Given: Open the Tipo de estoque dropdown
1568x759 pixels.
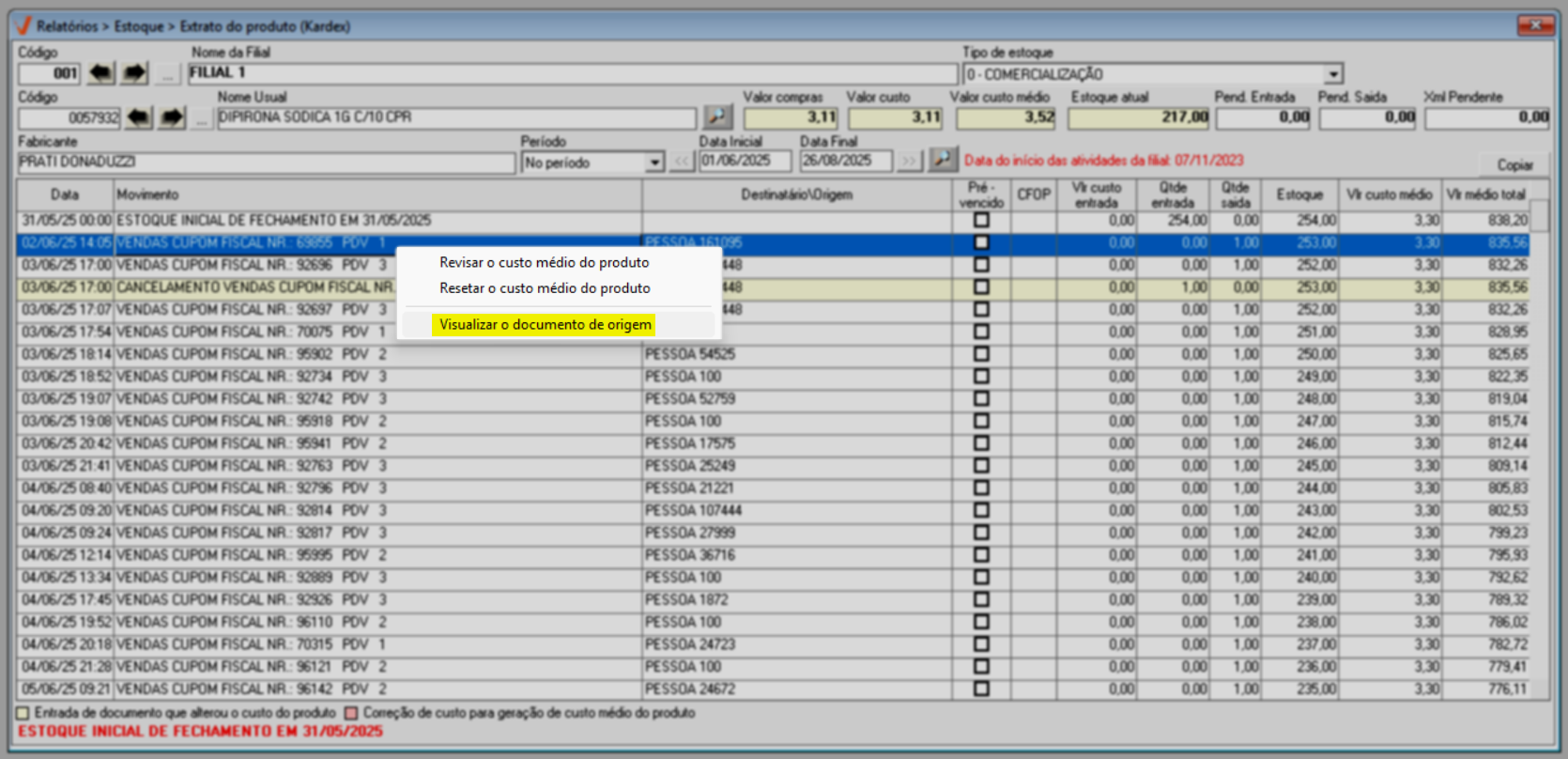Looking at the screenshot, I should (x=1333, y=74).
